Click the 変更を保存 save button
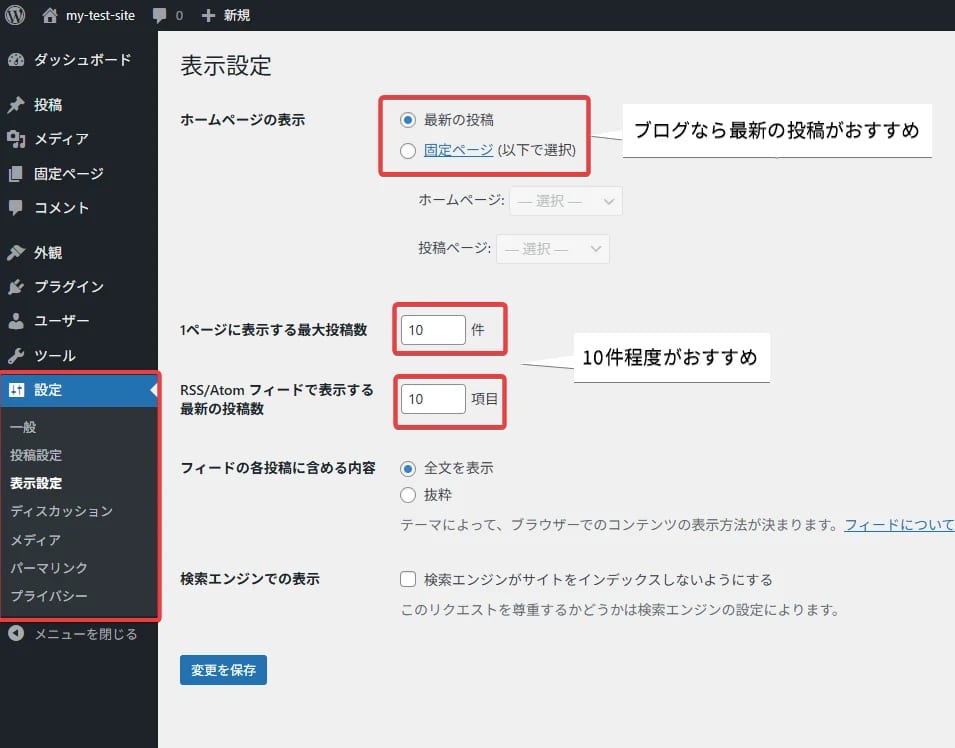 point(223,672)
